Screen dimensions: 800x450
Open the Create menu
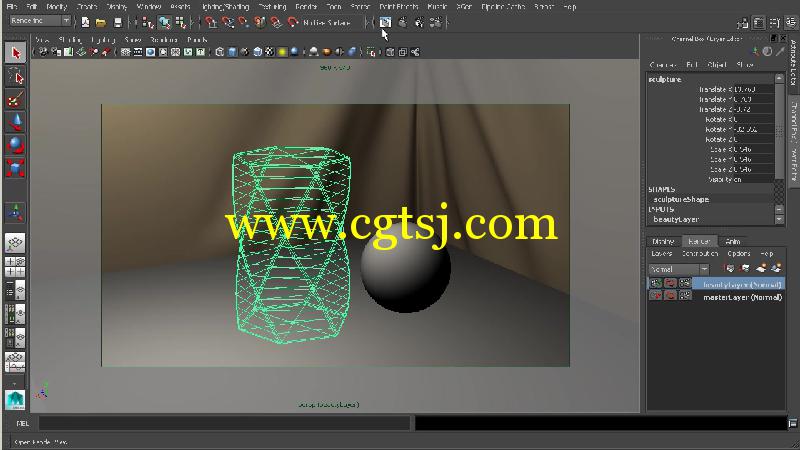click(x=86, y=7)
